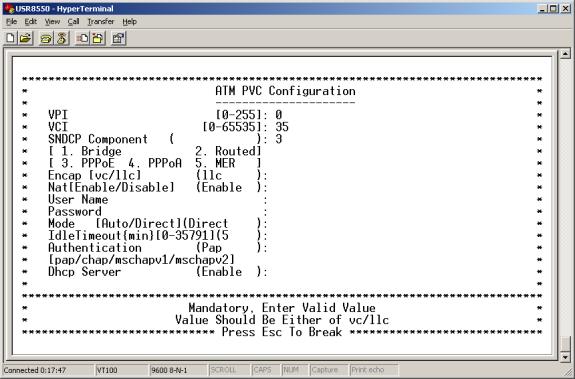Click the HyperTerminal title bar app icon
Image resolution: width=575 pixels, height=379 pixels.
click(x=9, y=8)
